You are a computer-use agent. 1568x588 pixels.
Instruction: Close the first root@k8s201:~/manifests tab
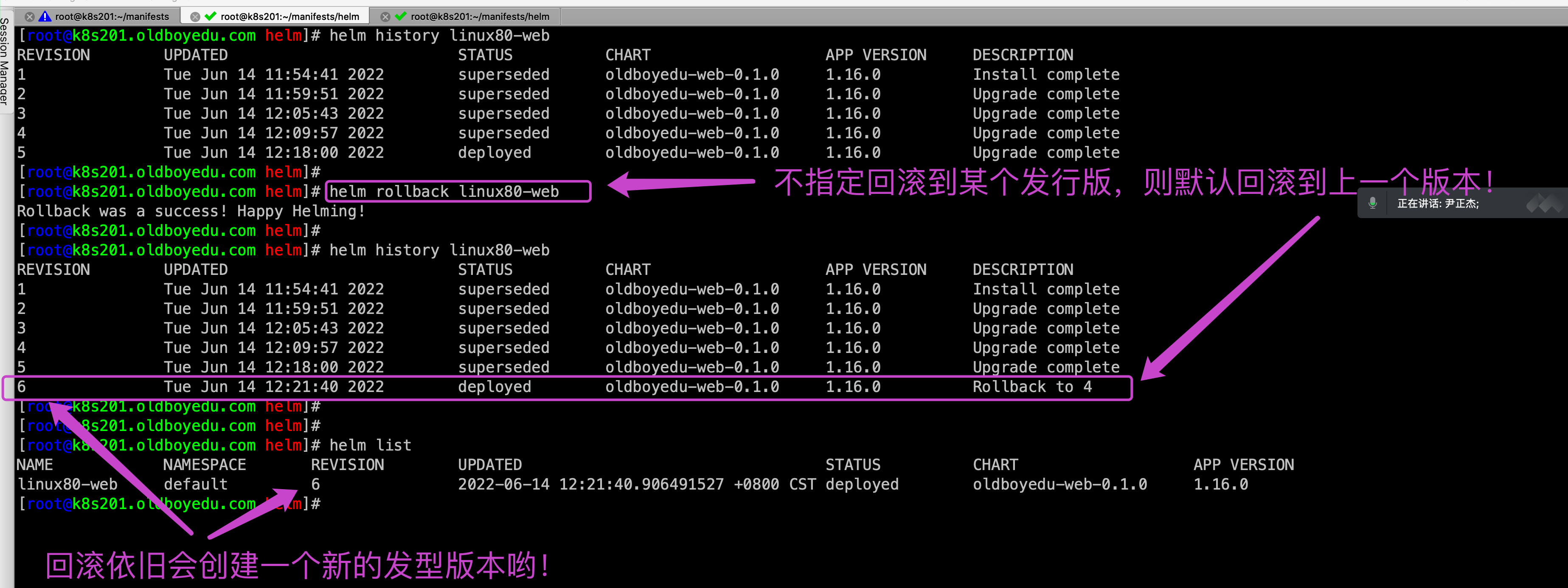pyautogui.click(x=29, y=17)
